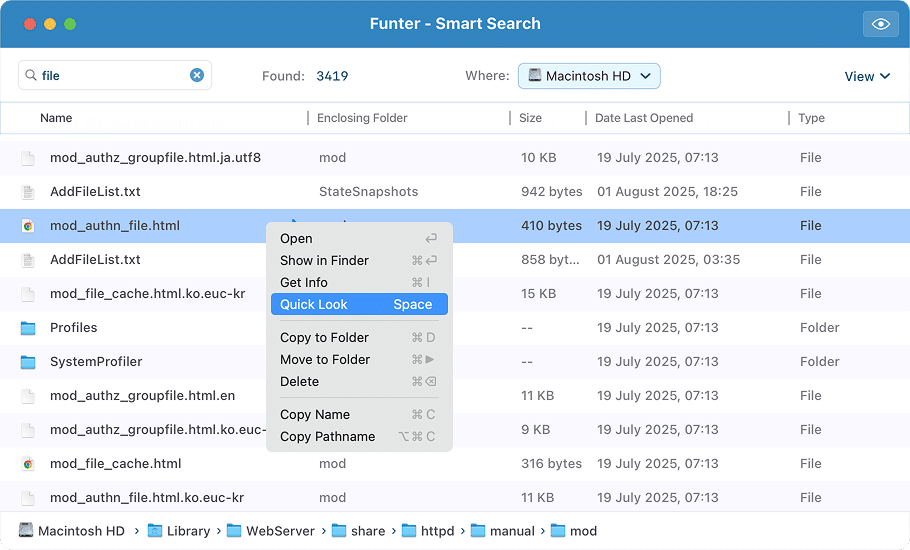Expand the View menu dropdown
This screenshot has width=910, height=550.
coord(867,77)
